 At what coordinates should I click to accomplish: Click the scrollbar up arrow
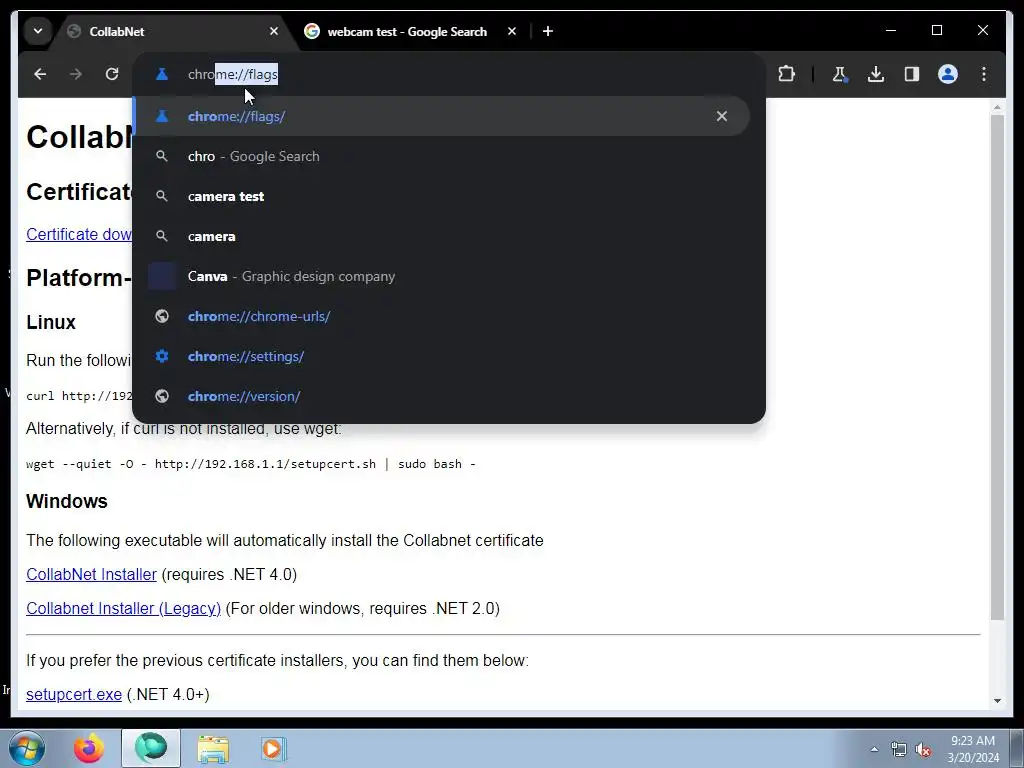[x=997, y=106]
